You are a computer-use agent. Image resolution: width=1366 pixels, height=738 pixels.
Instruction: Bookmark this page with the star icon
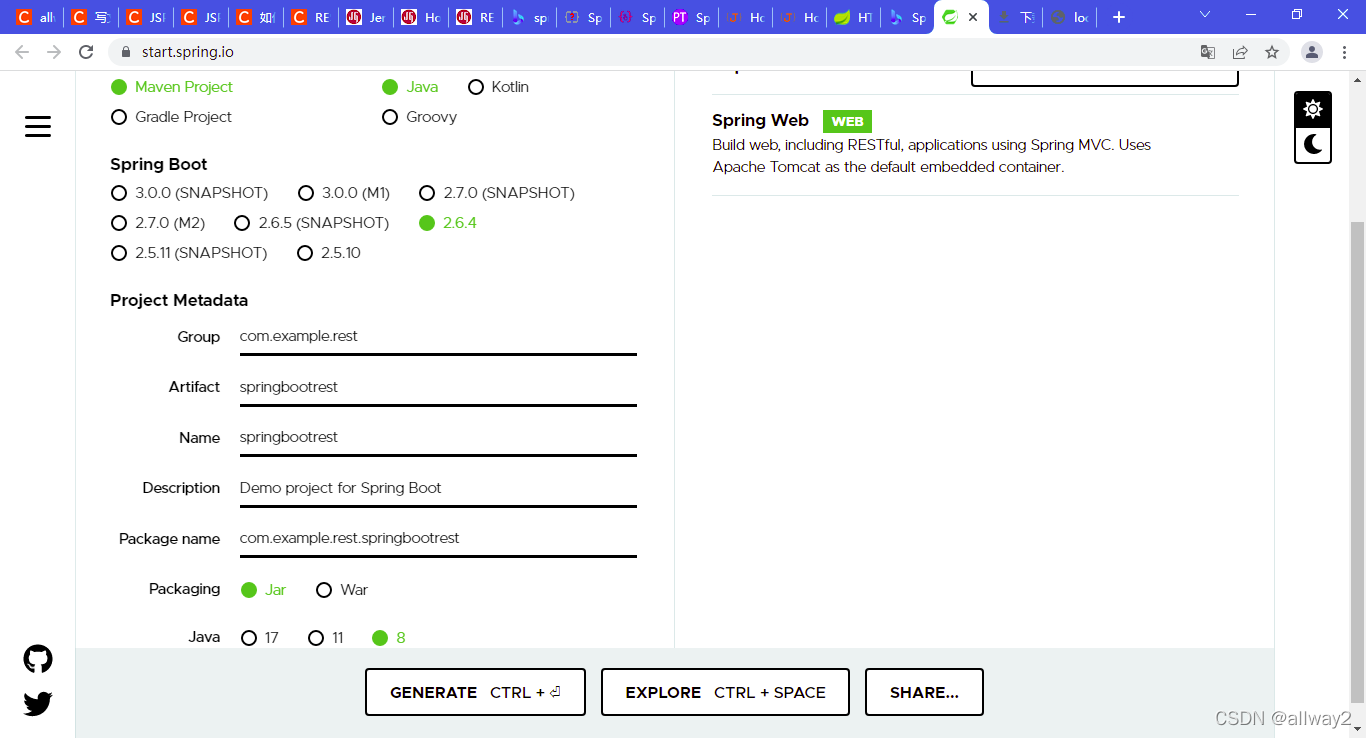tap(1272, 52)
